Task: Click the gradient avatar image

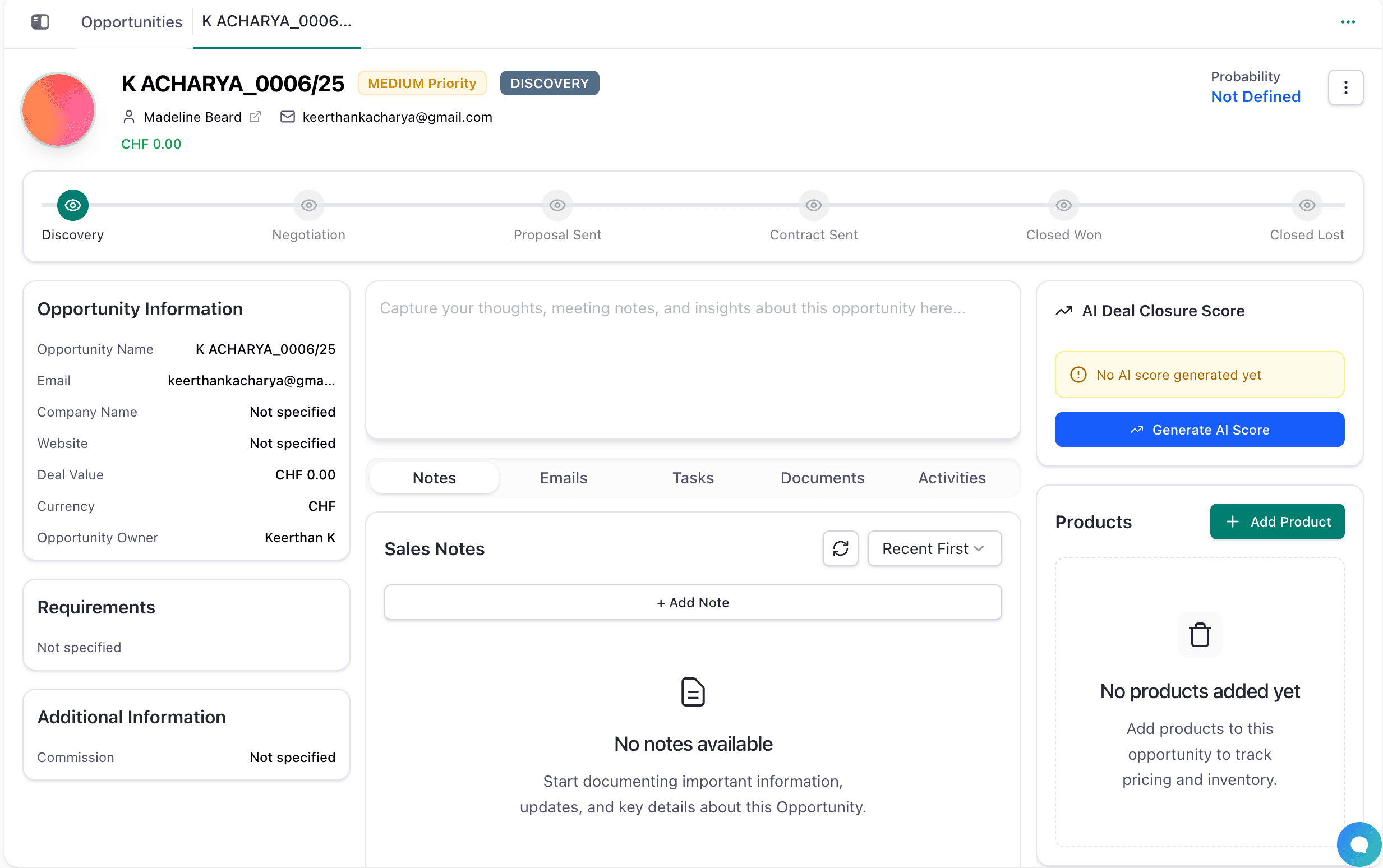Action: point(58,110)
